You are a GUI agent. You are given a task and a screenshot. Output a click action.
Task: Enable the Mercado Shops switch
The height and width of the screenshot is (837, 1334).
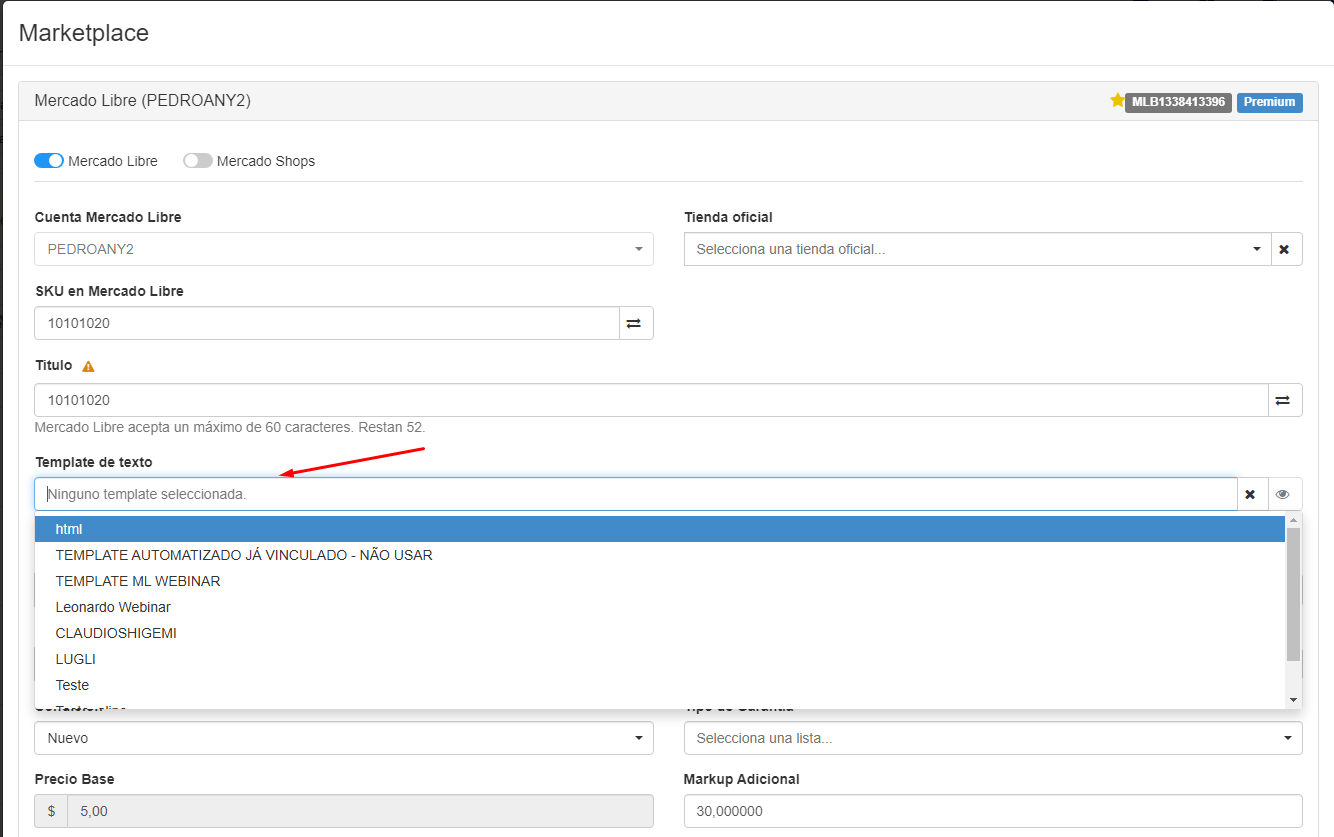(x=198, y=161)
